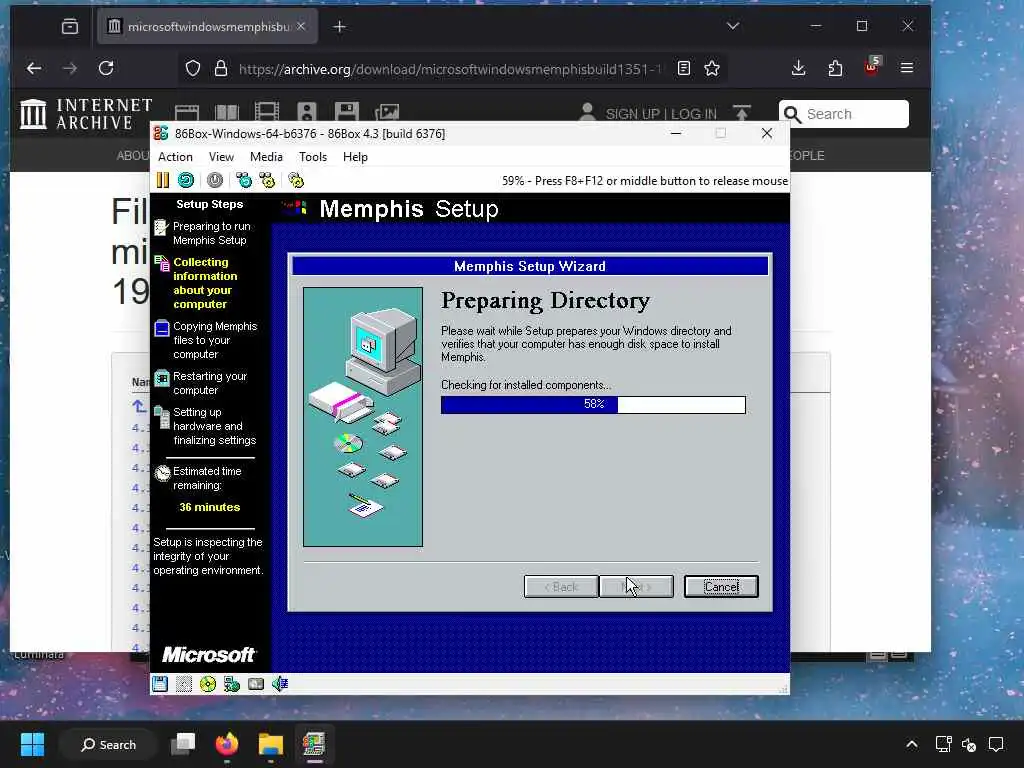Switch to Firefox from taskbar

click(x=227, y=744)
